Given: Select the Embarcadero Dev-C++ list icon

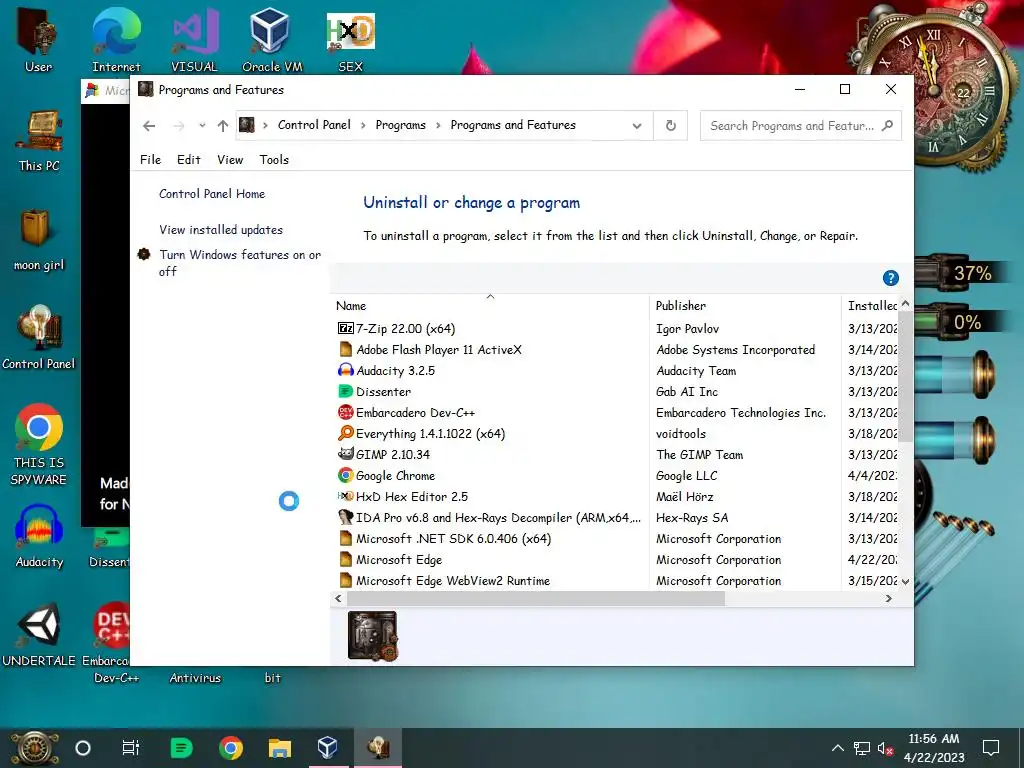Looking at the screenshot, I should pyautogui.click(x=345, y=412).
